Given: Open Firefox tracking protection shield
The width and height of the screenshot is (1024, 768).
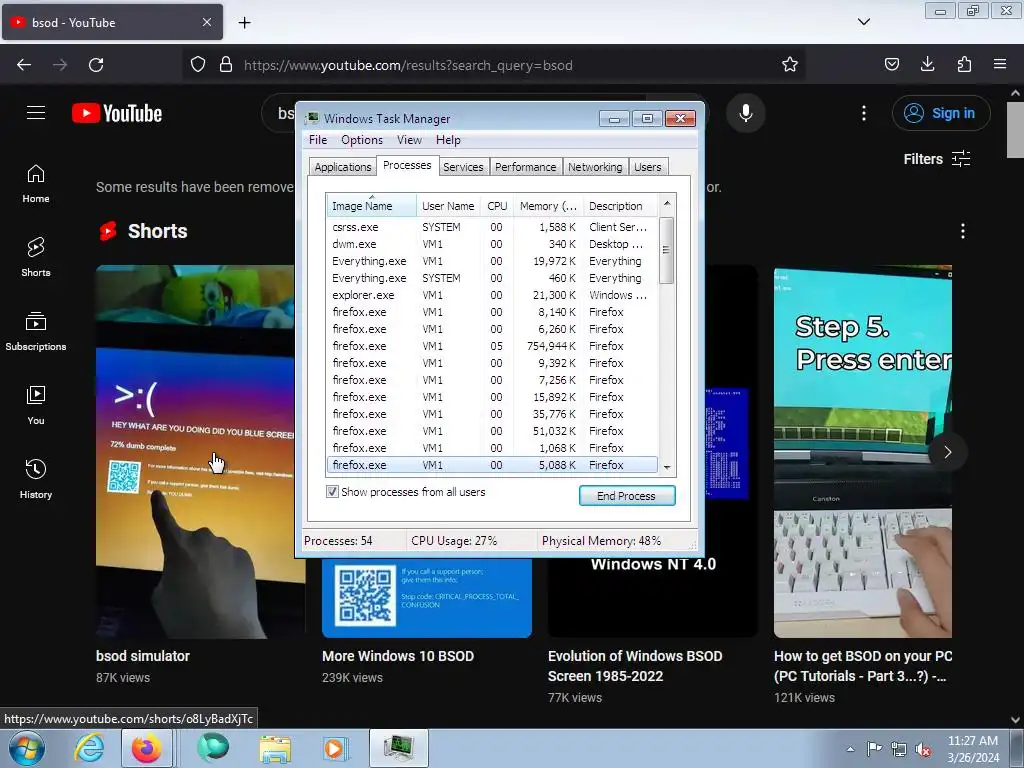Looking at the screenshot, I should (198, 65).
